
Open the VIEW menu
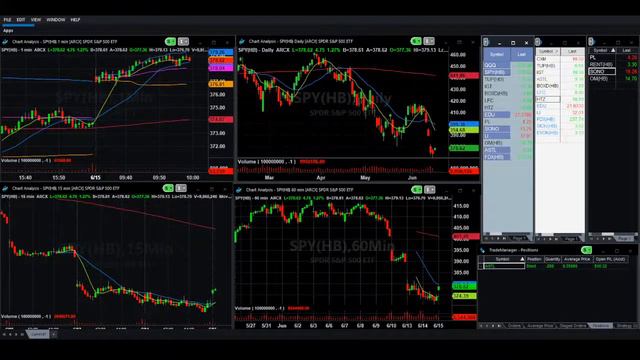coord(36,20)
